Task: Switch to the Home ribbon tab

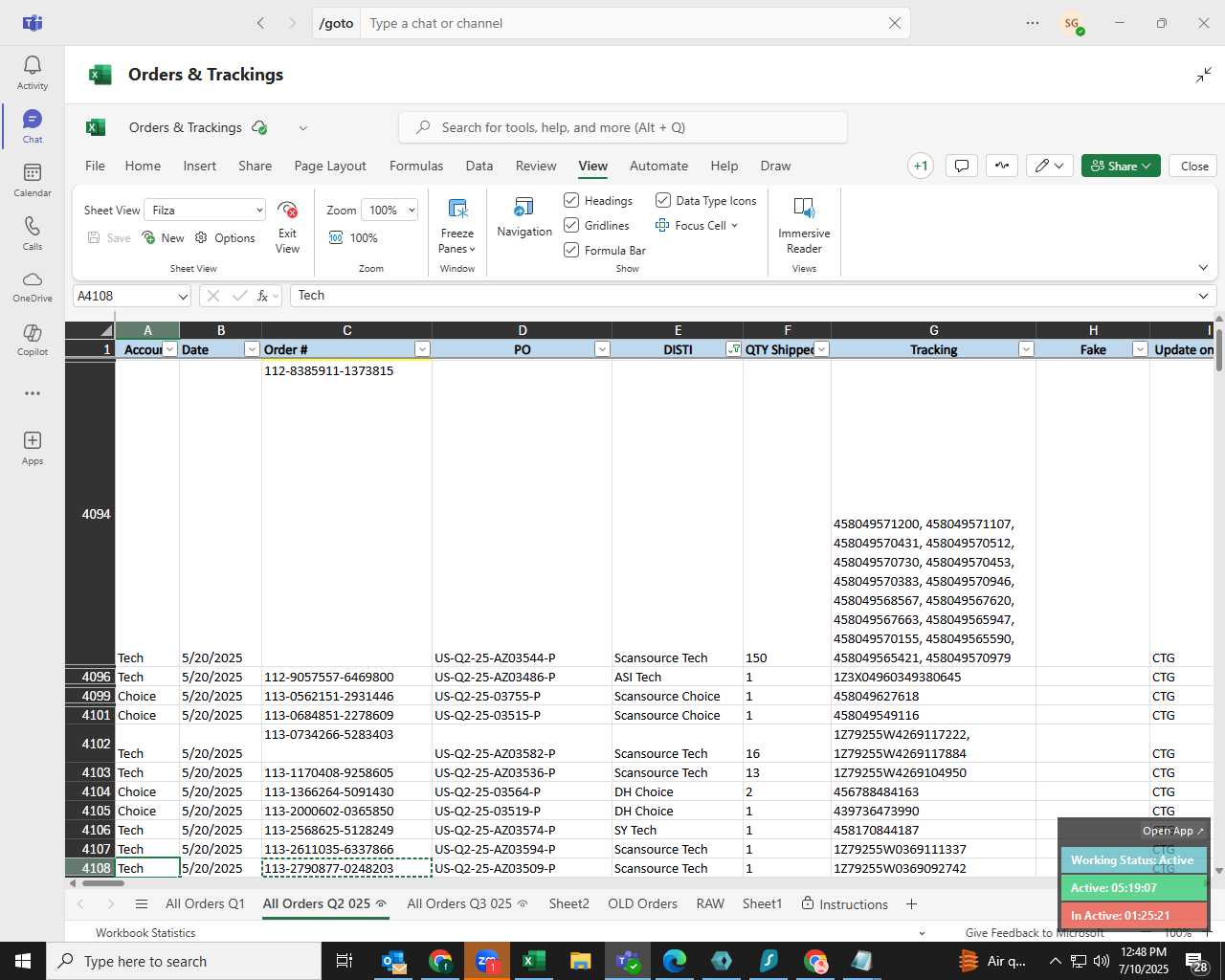Action: [x=143, y=166]
